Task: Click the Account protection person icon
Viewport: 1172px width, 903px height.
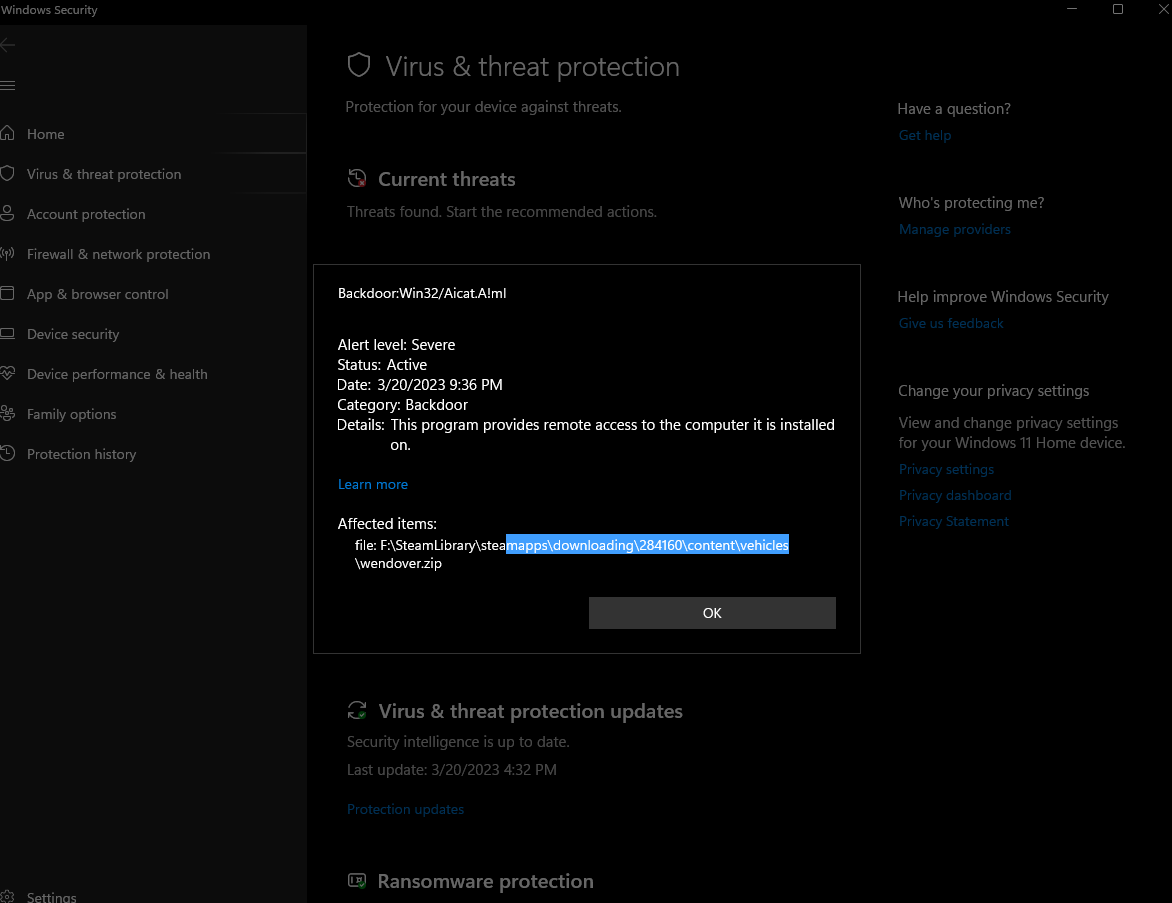Action: [x=7, y=213]
